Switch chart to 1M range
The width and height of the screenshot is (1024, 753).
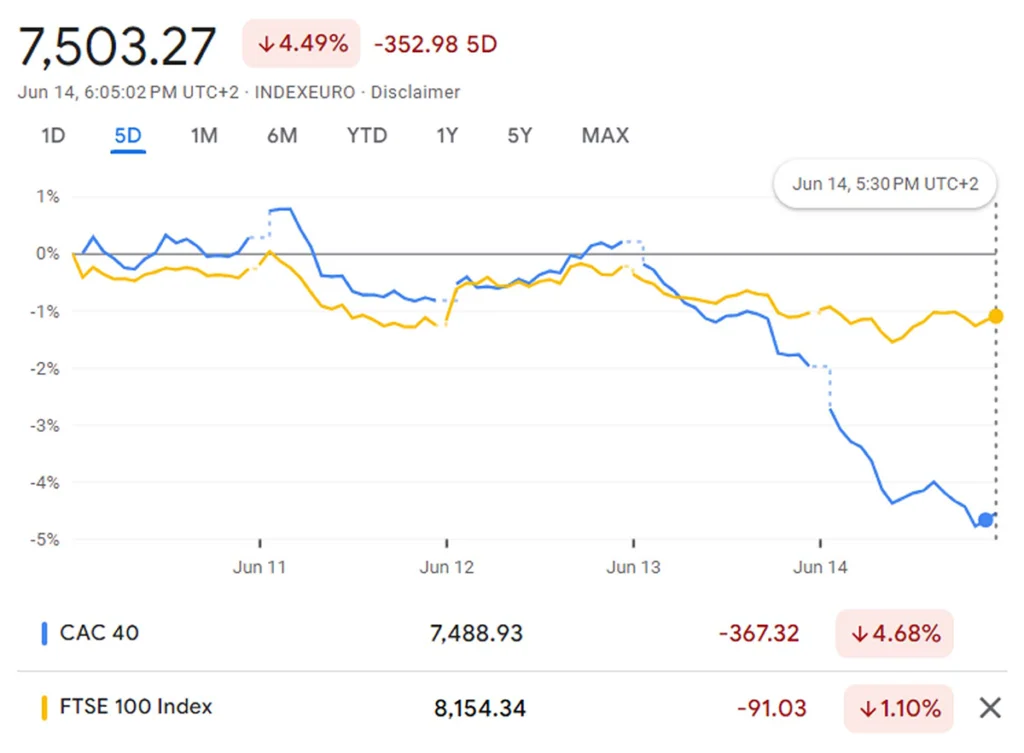click(x=204, y=136)
